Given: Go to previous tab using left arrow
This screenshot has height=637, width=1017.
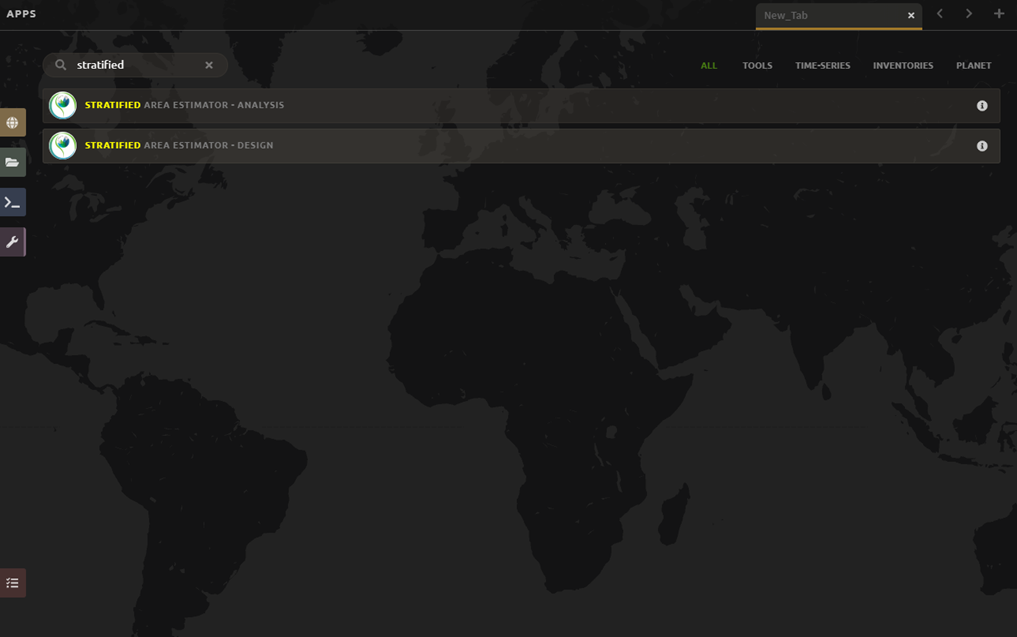Looking at the screenshot, I should [x=940, y=14].
